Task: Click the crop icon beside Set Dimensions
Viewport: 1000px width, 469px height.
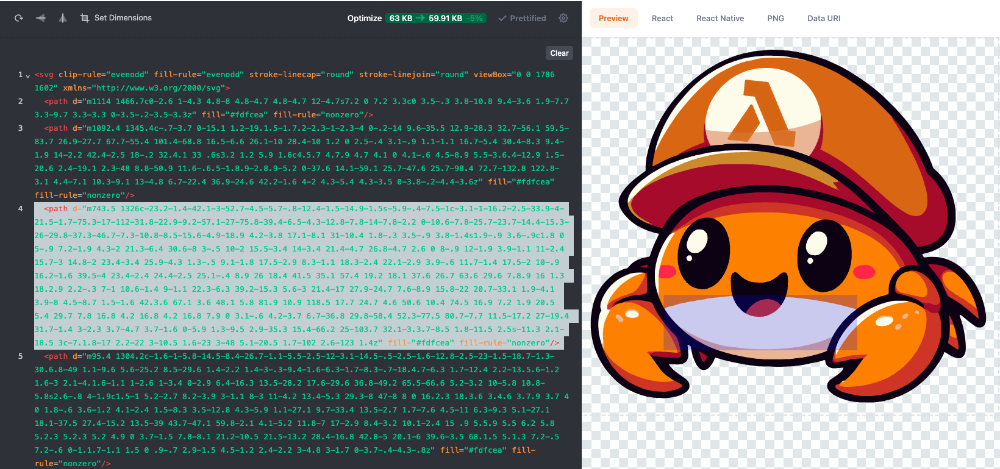Action: (84, 18)
